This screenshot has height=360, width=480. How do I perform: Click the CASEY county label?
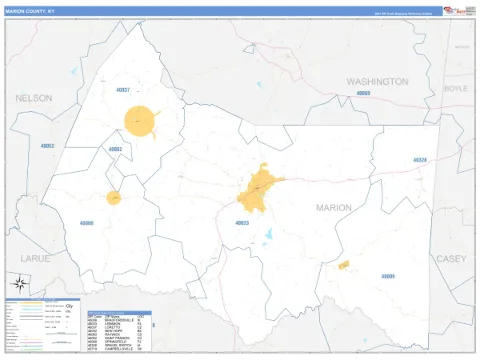click(451, 259)
